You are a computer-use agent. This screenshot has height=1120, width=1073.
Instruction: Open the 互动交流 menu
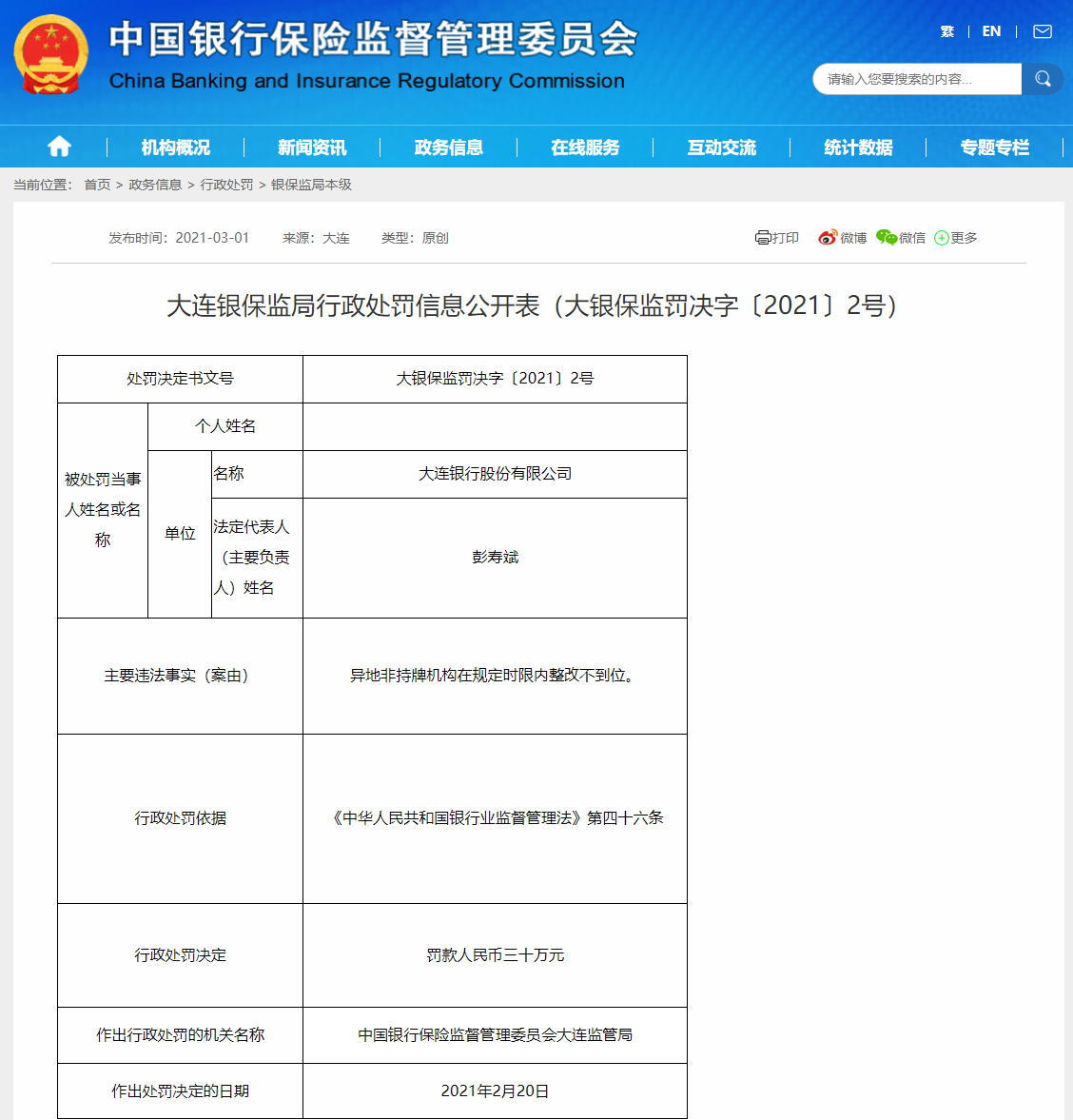pyautogui.click(x=722, y=147)
